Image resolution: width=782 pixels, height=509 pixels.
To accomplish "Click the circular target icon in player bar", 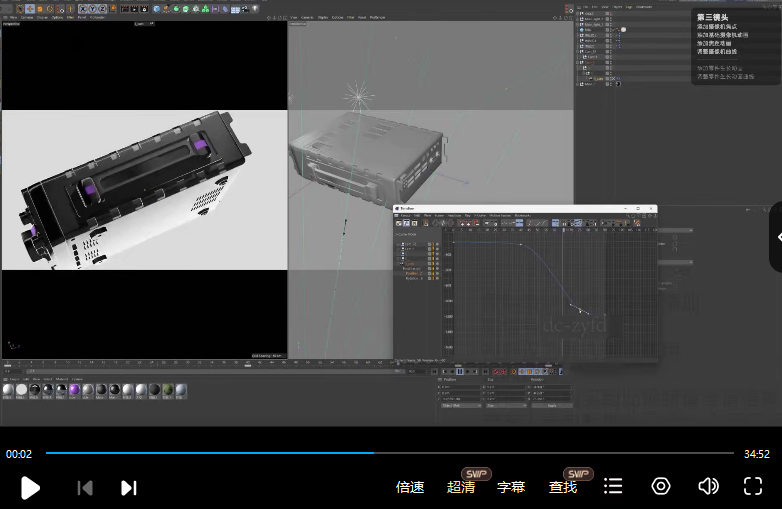I will 660,486.
